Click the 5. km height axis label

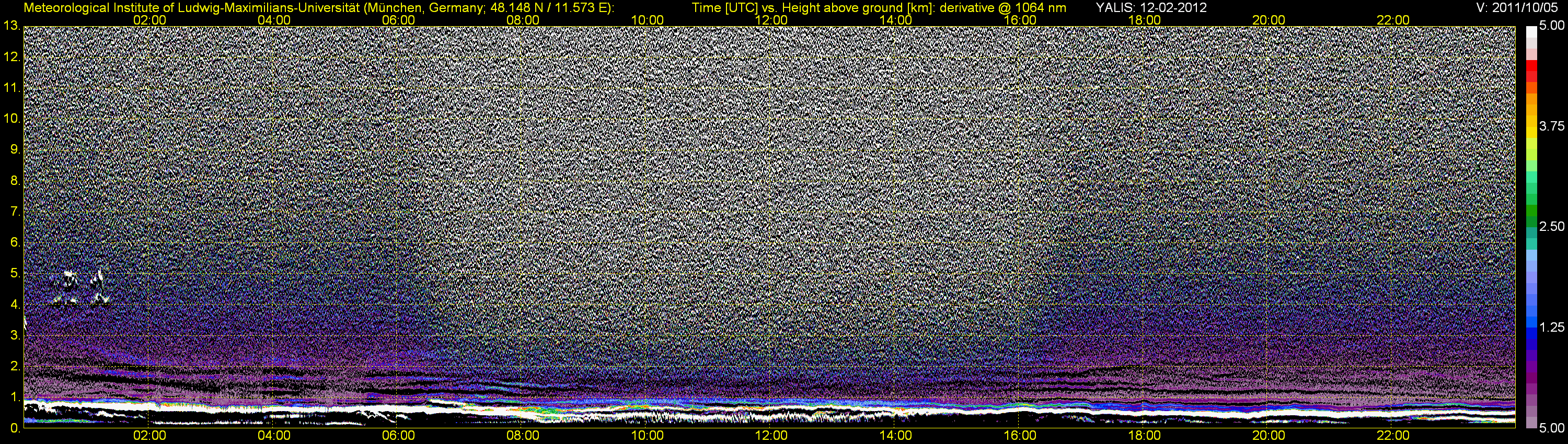click(15, 274)
